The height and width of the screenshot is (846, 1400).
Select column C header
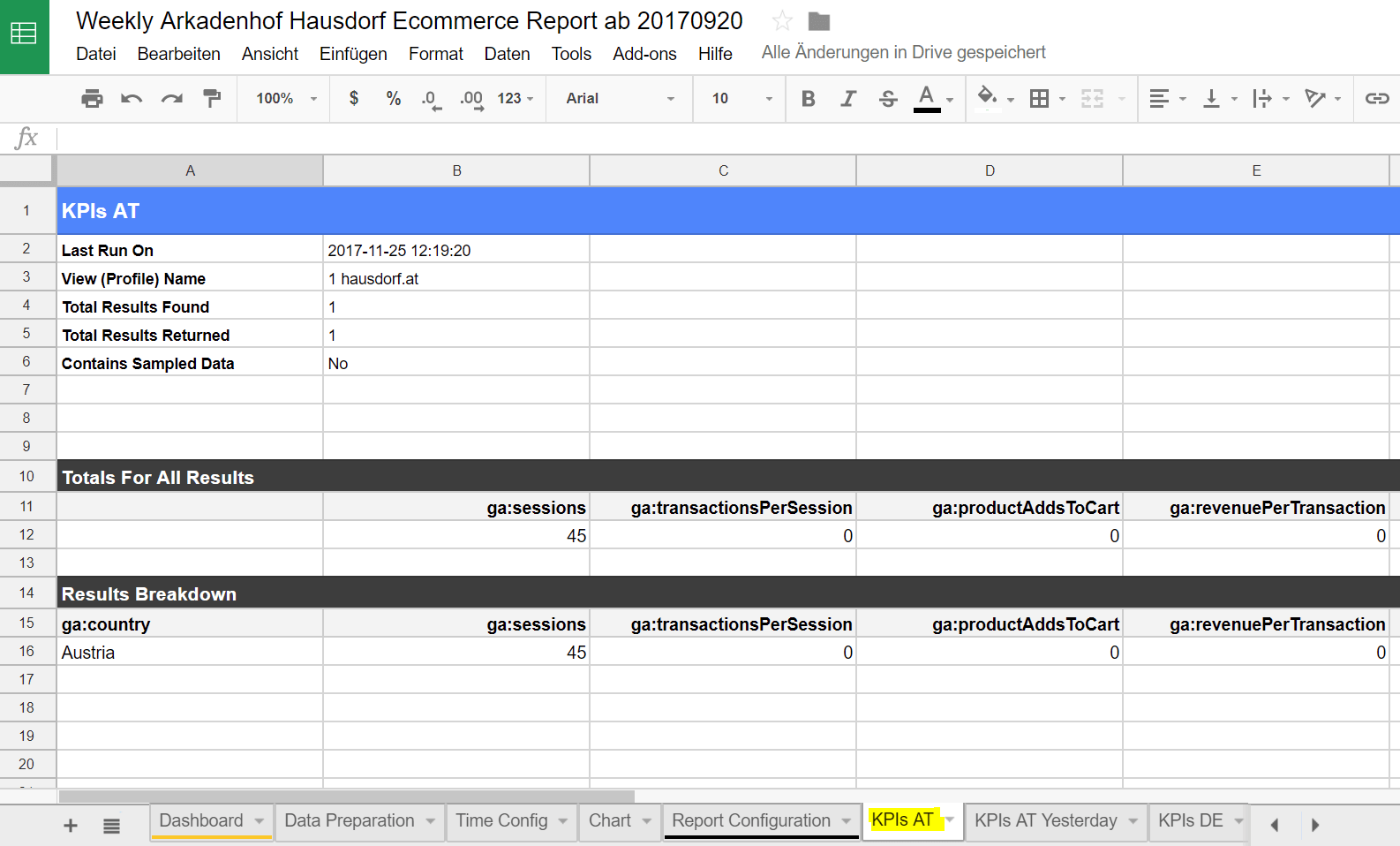tap(723, 170)
